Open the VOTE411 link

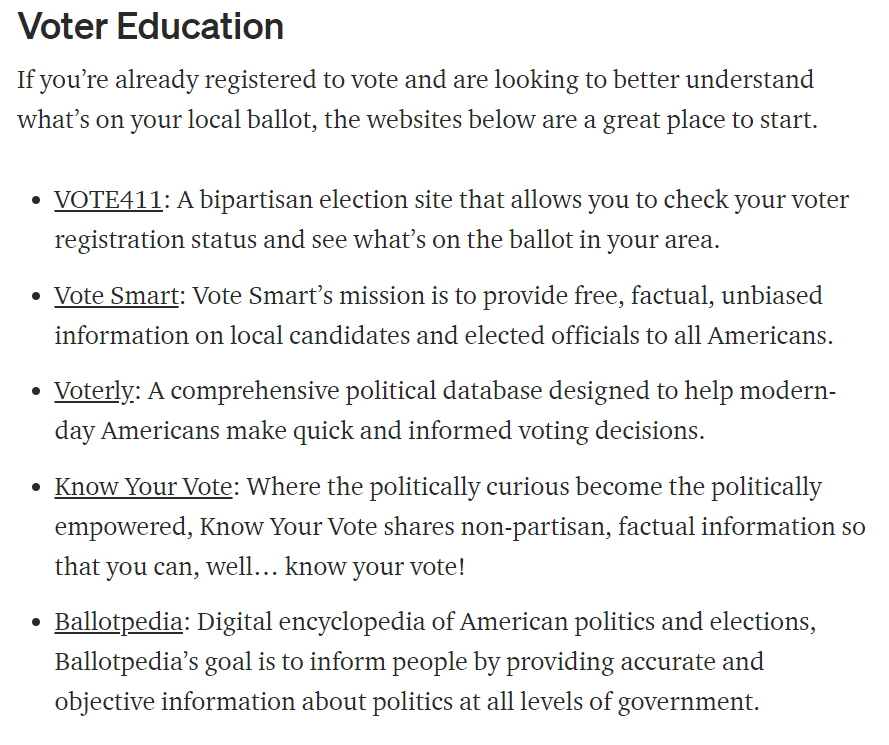[x=108, y=200]
